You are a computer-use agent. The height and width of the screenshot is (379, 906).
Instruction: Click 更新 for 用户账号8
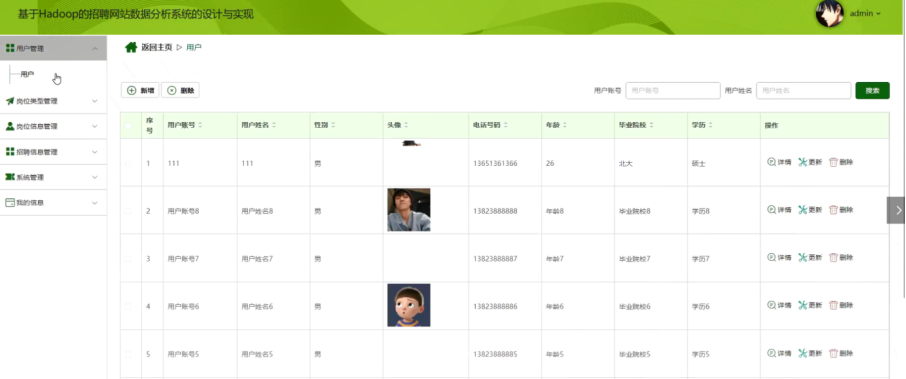[810, 210]
